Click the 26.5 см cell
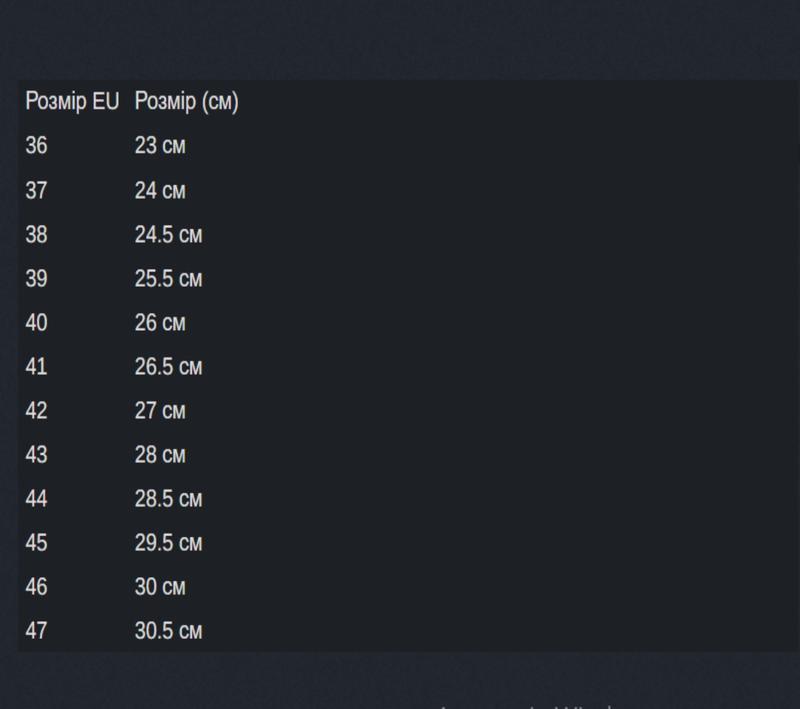 coord(168,367)
